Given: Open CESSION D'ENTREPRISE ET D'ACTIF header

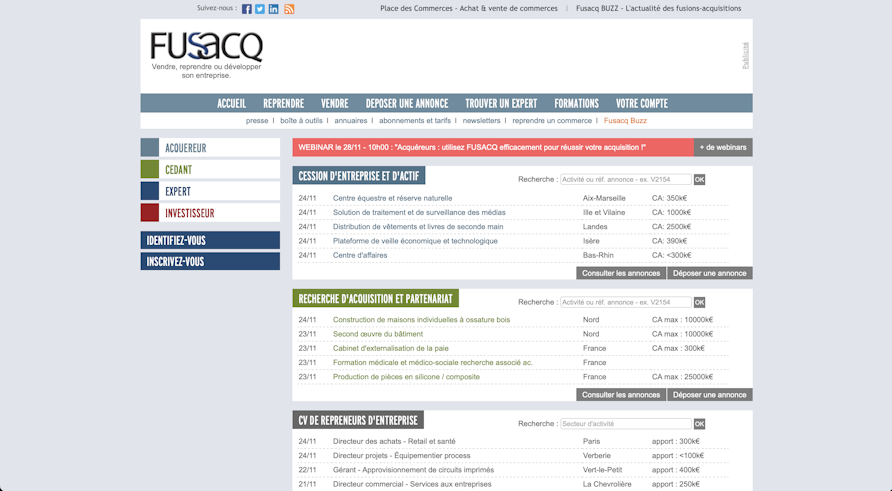Looking at the screenshot, I should pos(359,176).
